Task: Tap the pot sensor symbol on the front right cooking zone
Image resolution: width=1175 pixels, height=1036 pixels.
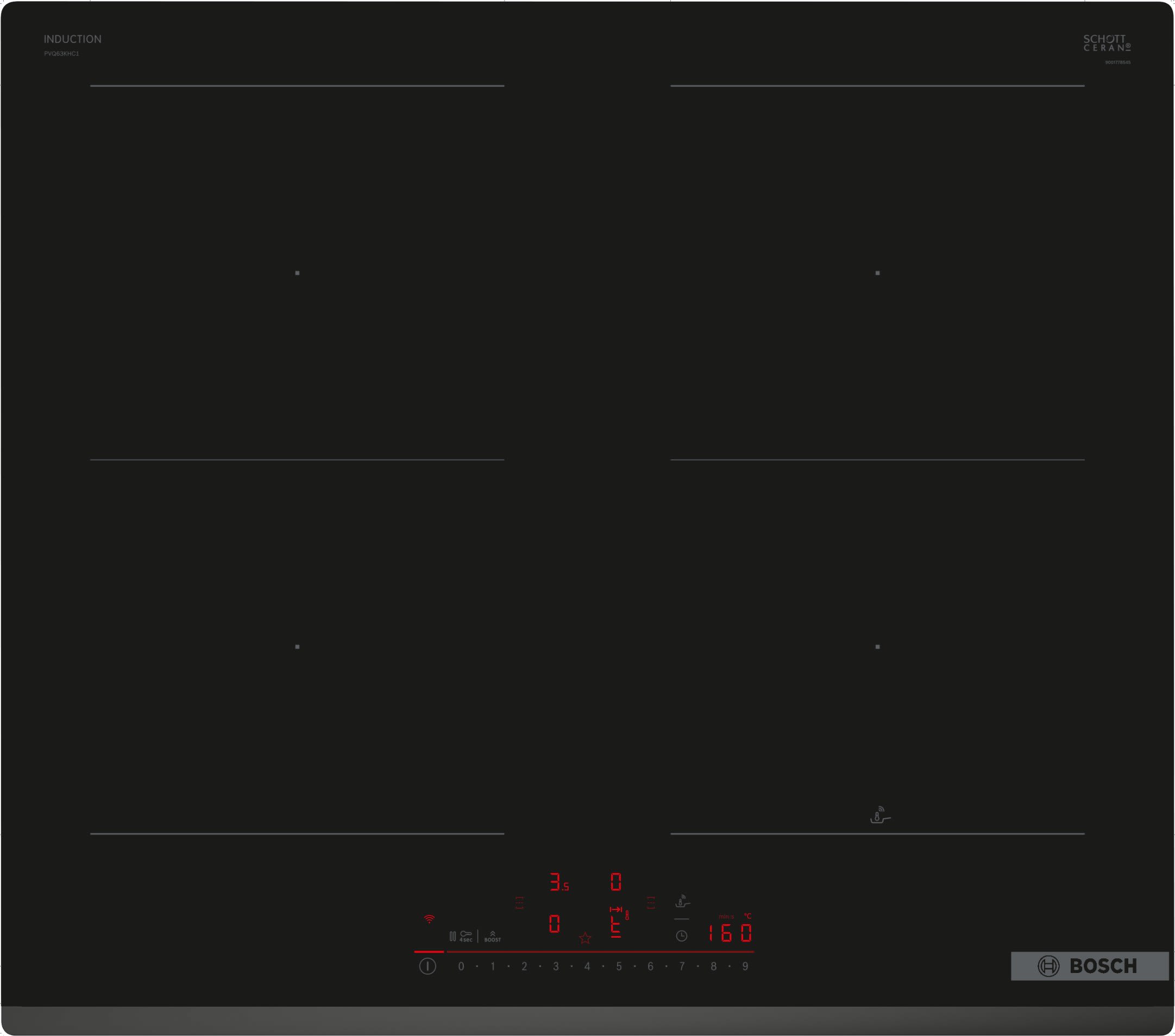Action: pos(879,815)
